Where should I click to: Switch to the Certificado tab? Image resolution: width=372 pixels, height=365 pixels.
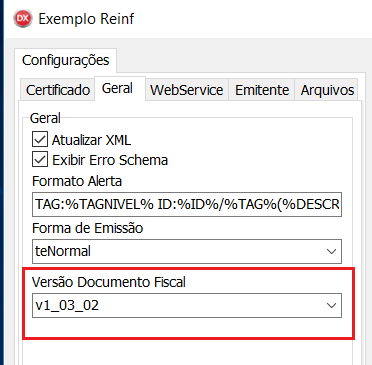point(58,90)
